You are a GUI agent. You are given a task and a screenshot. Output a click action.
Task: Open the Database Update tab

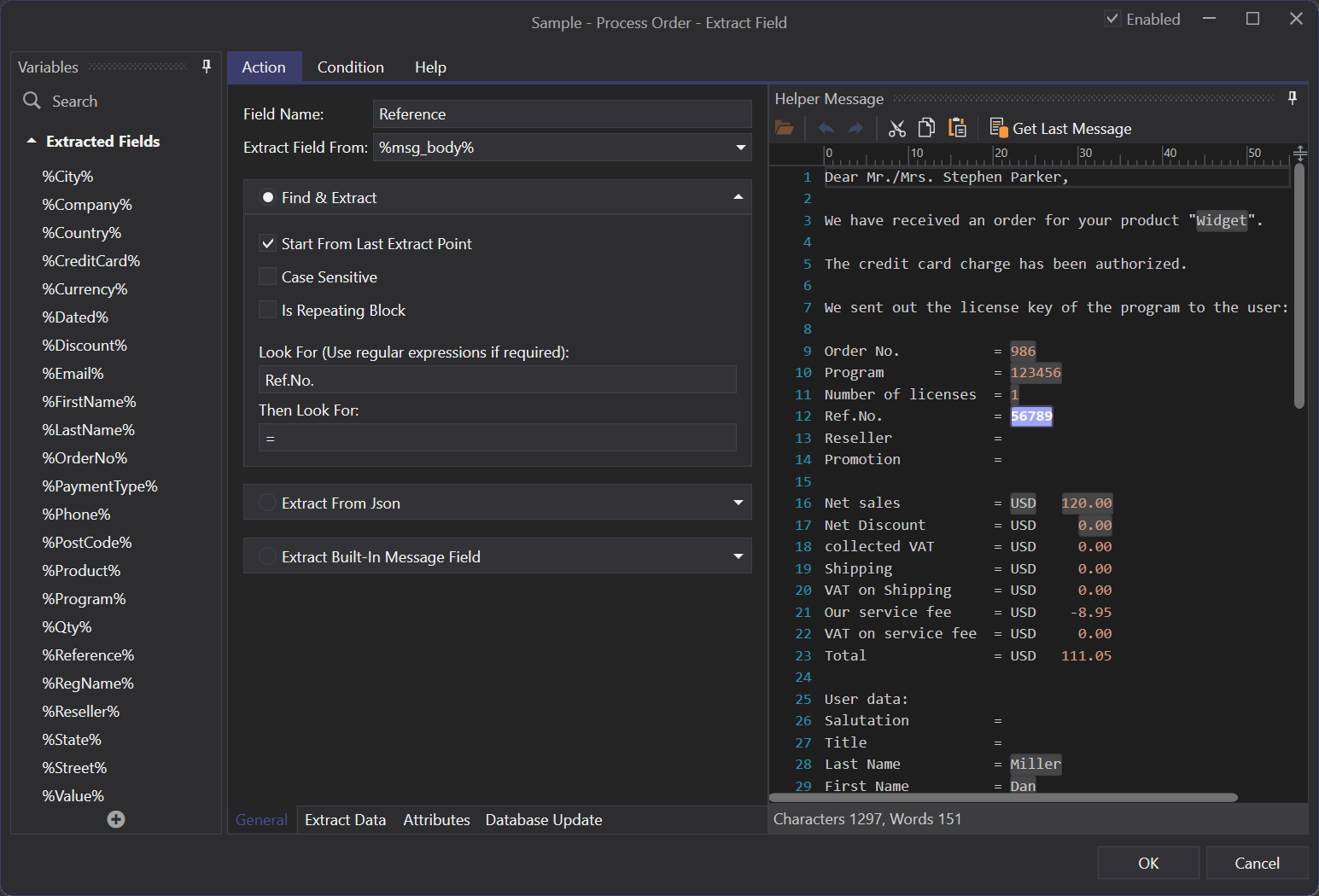(x=544, y=819)
